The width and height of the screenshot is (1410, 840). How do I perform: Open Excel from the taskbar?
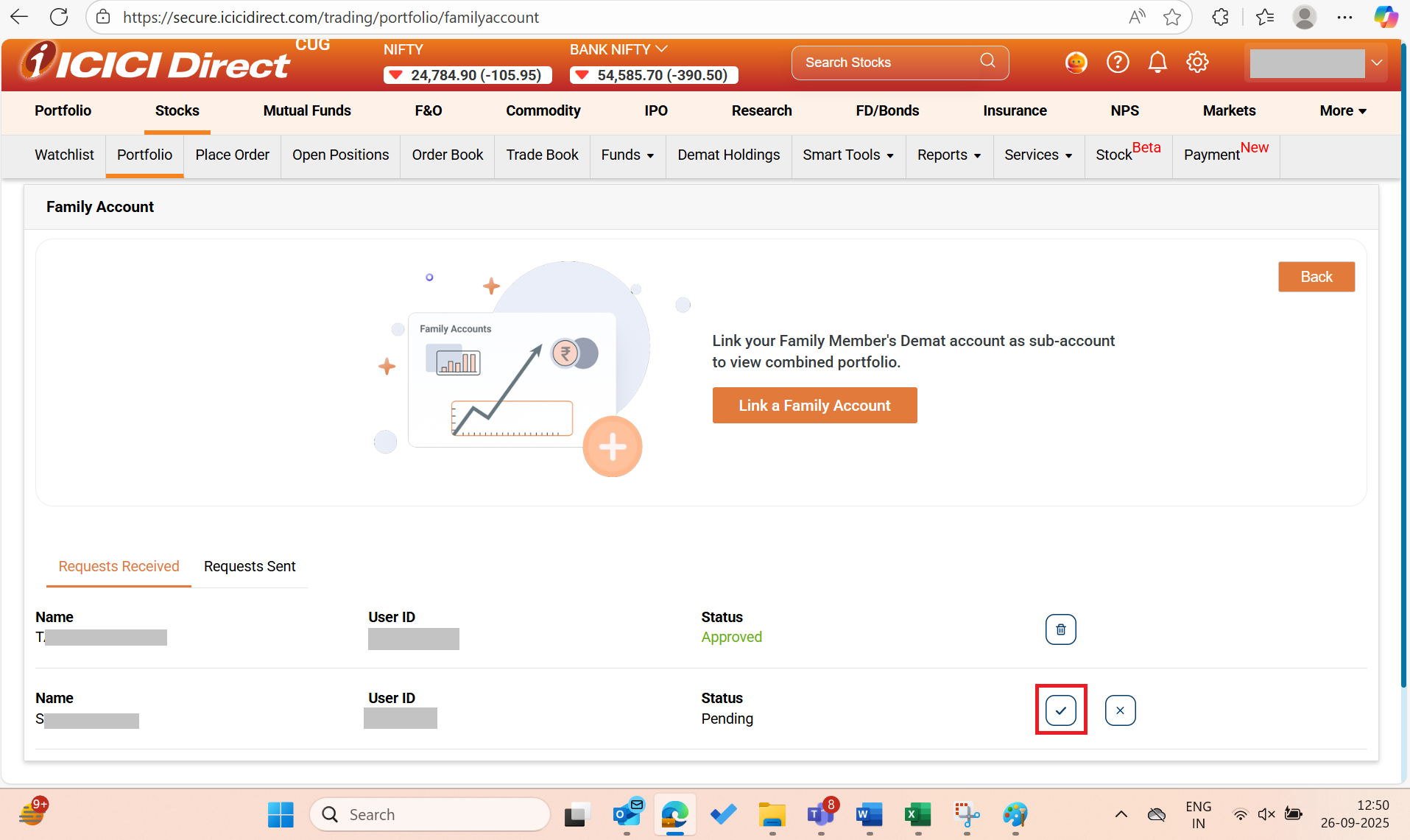pyautogui.click(x=917, y=814)
